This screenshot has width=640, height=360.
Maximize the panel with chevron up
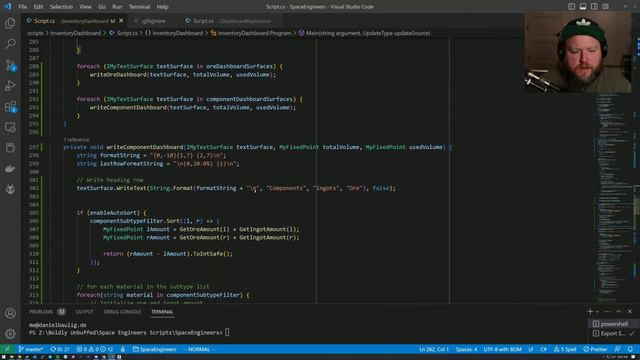click(619, 311)
